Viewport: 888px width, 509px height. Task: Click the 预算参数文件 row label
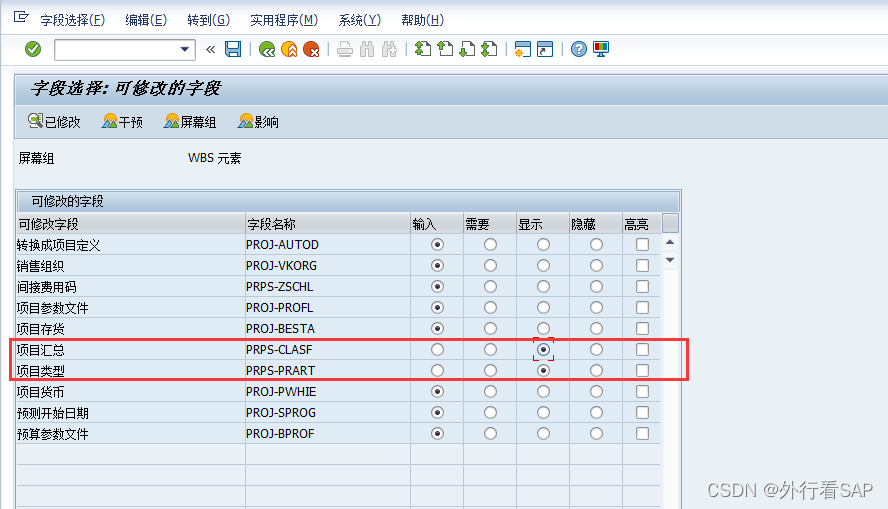click(x=52, y=434)
